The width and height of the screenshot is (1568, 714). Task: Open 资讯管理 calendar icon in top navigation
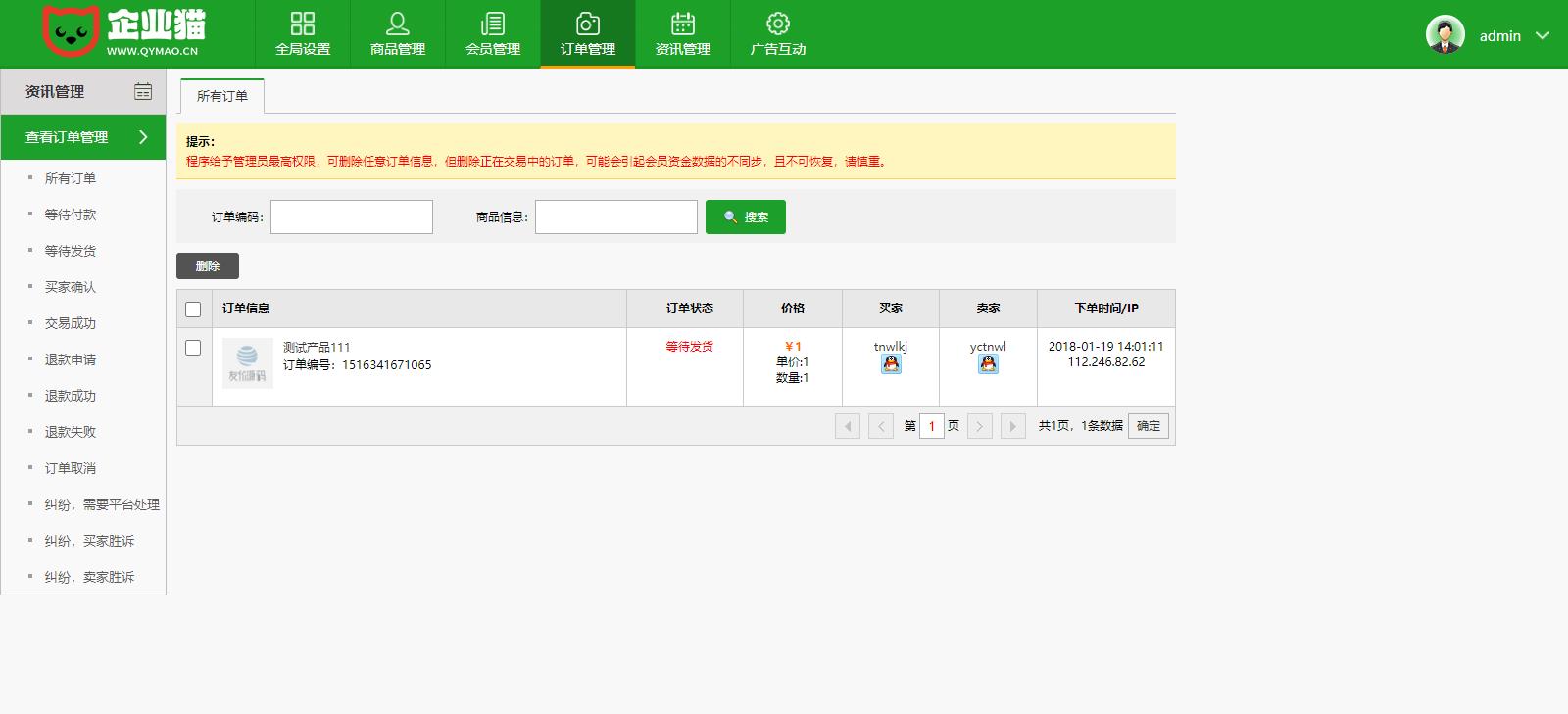(x=683, y=24)
